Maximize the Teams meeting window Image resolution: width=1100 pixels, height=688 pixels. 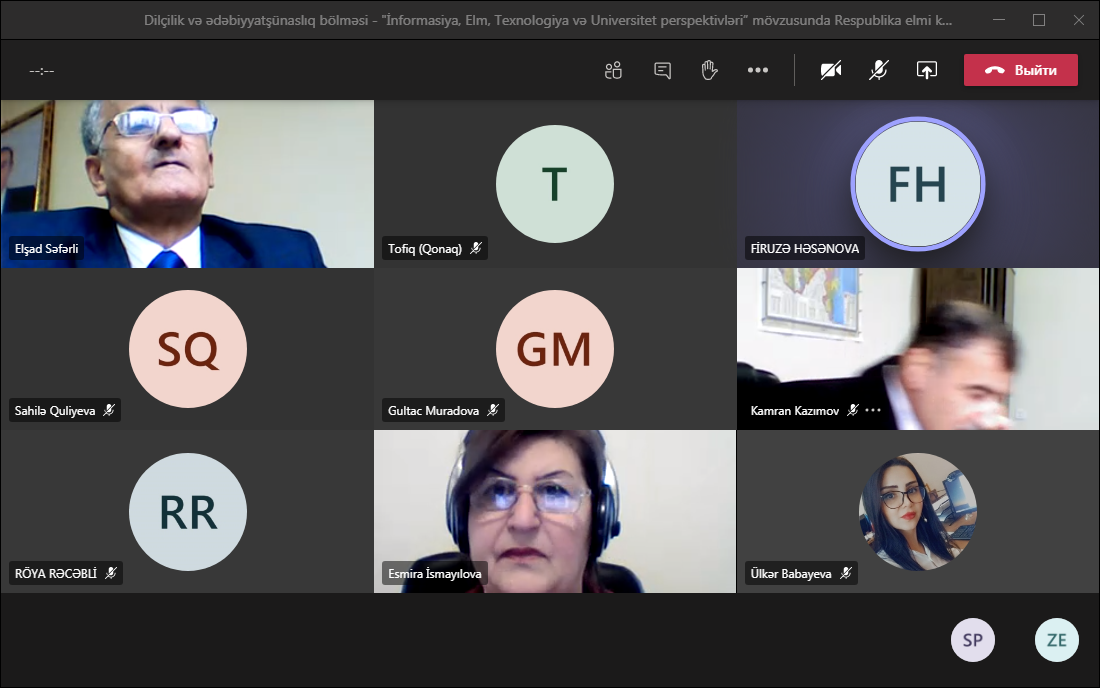pyautogui.click(x=1039, y=20)
